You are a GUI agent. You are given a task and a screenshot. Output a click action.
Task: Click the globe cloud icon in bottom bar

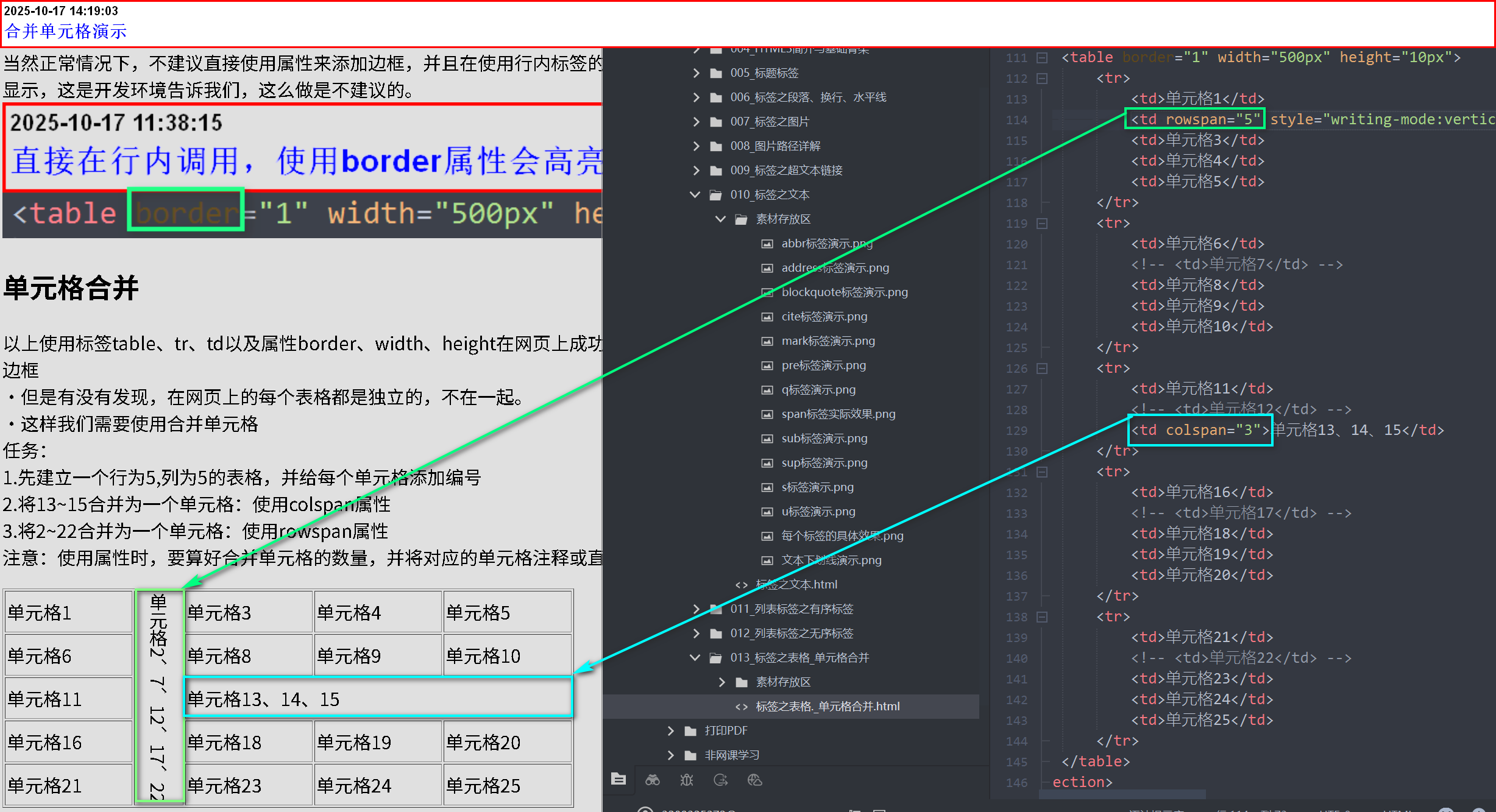[755, 780]
